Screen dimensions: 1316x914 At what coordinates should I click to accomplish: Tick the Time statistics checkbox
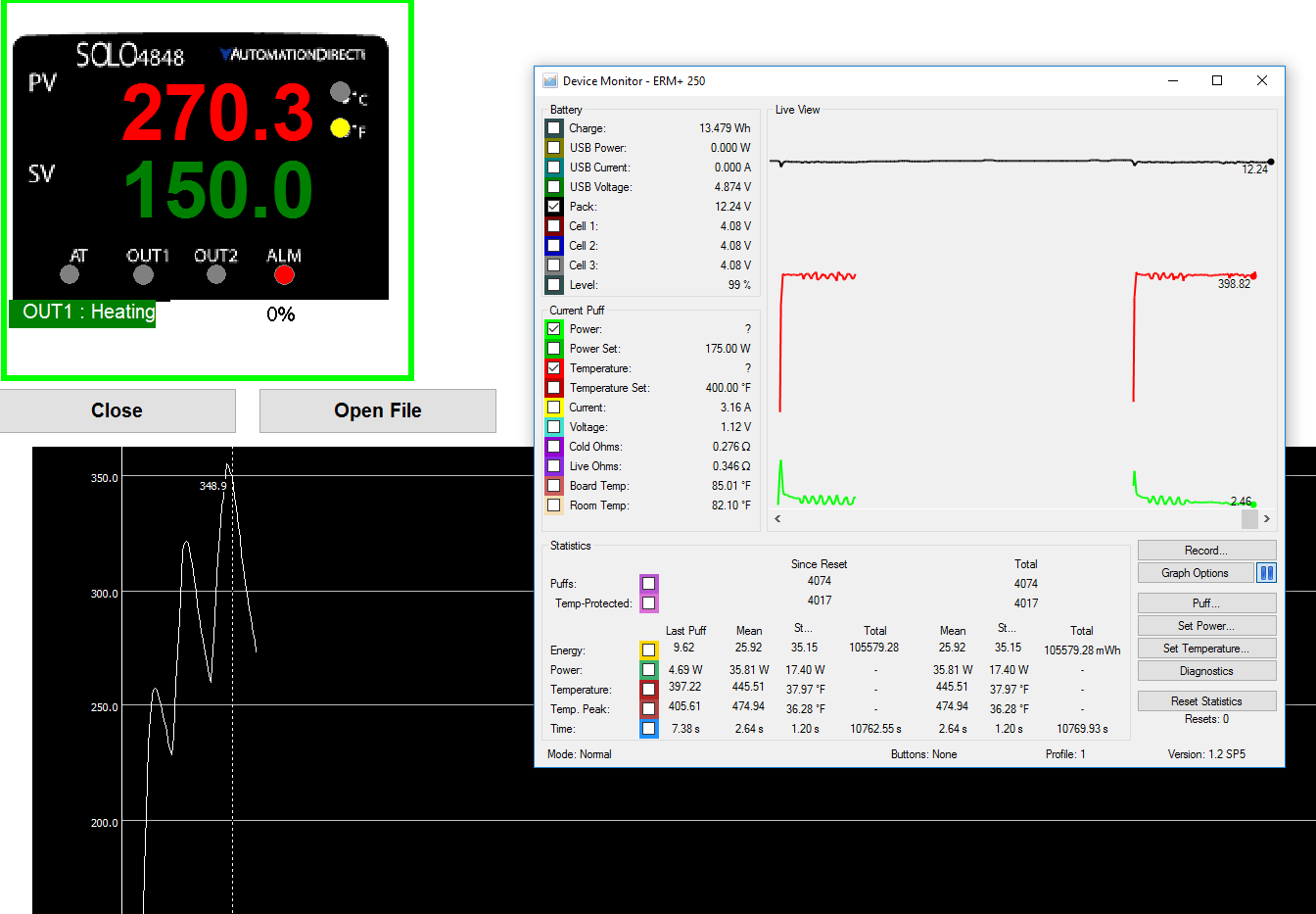[x=649, y=729]
